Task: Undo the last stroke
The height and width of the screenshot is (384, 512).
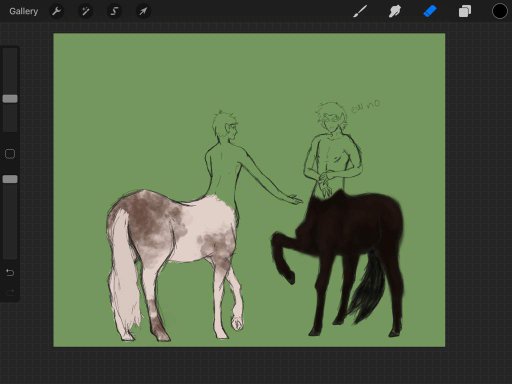Action: tap(10, 273)
